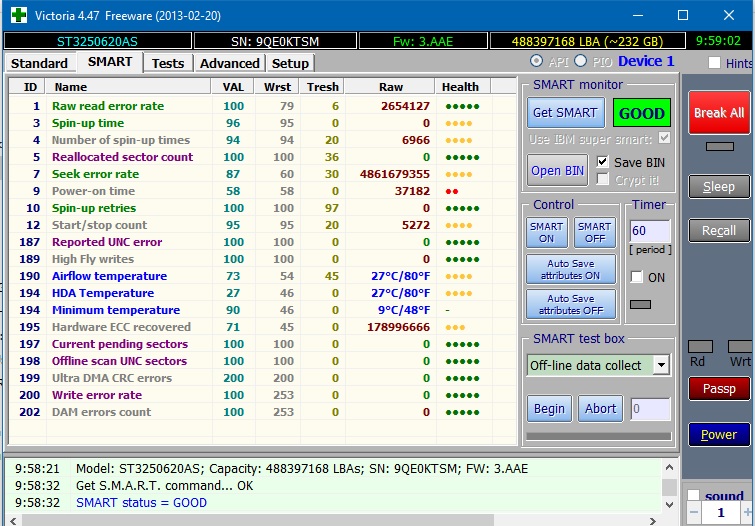The image size is (755, 526).
Task: Click the Passp button
Action: coord(718,388)
